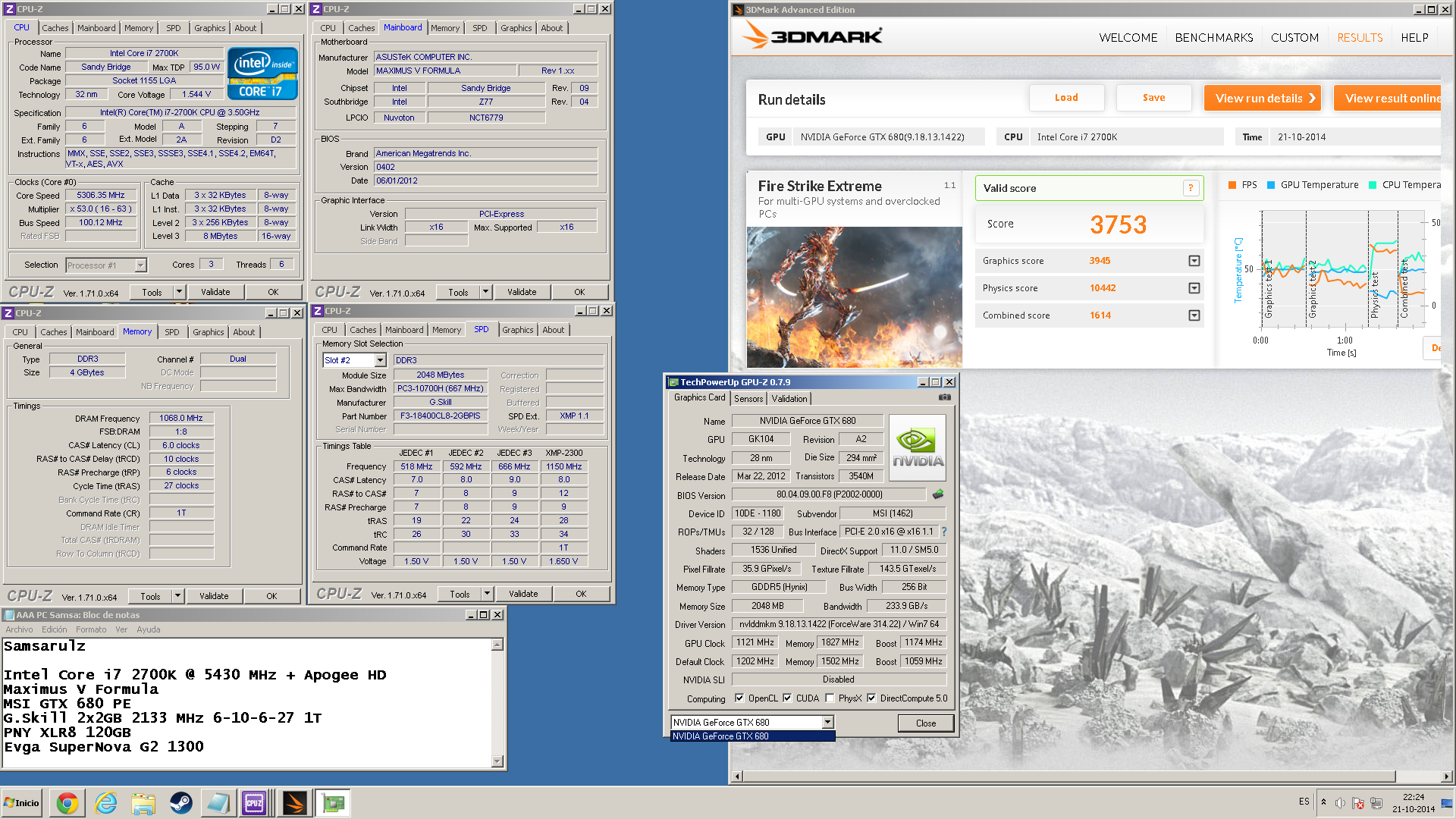Toggle the DirectCompute 5.0 checkbox

871,698
